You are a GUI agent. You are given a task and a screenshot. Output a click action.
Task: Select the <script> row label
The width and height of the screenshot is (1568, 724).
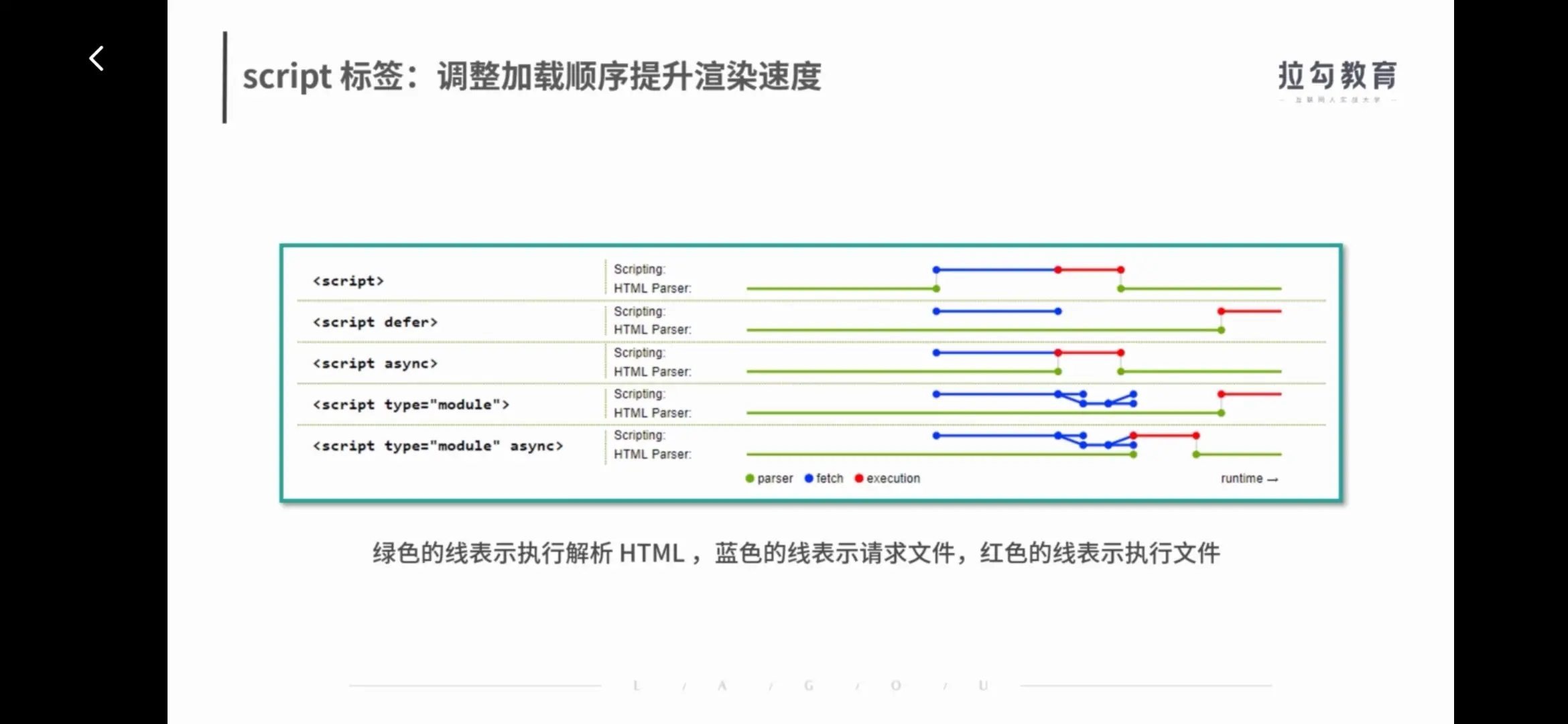click(x=348, y=281)
